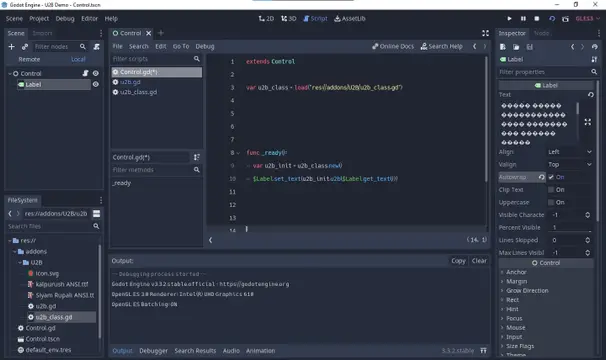Click the Search Help button
The image size is (606, 360).
pos(442,46)
